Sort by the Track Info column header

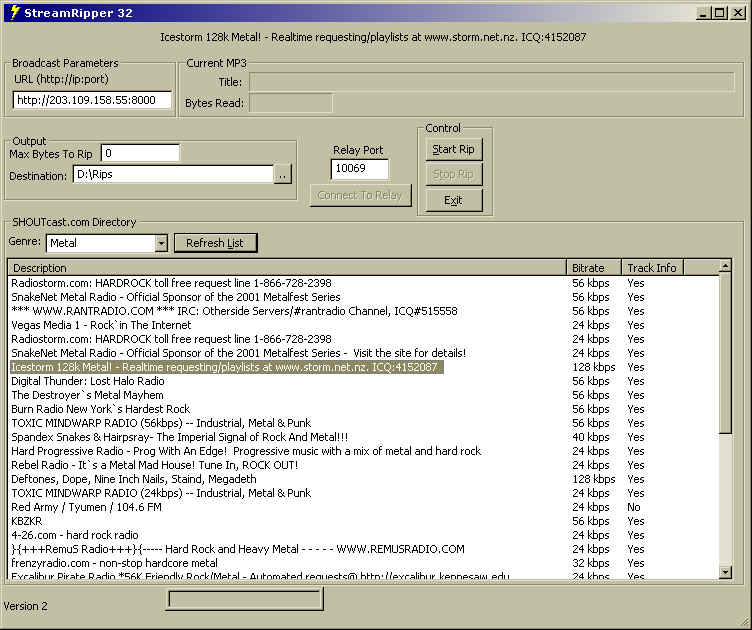point(652,268)
